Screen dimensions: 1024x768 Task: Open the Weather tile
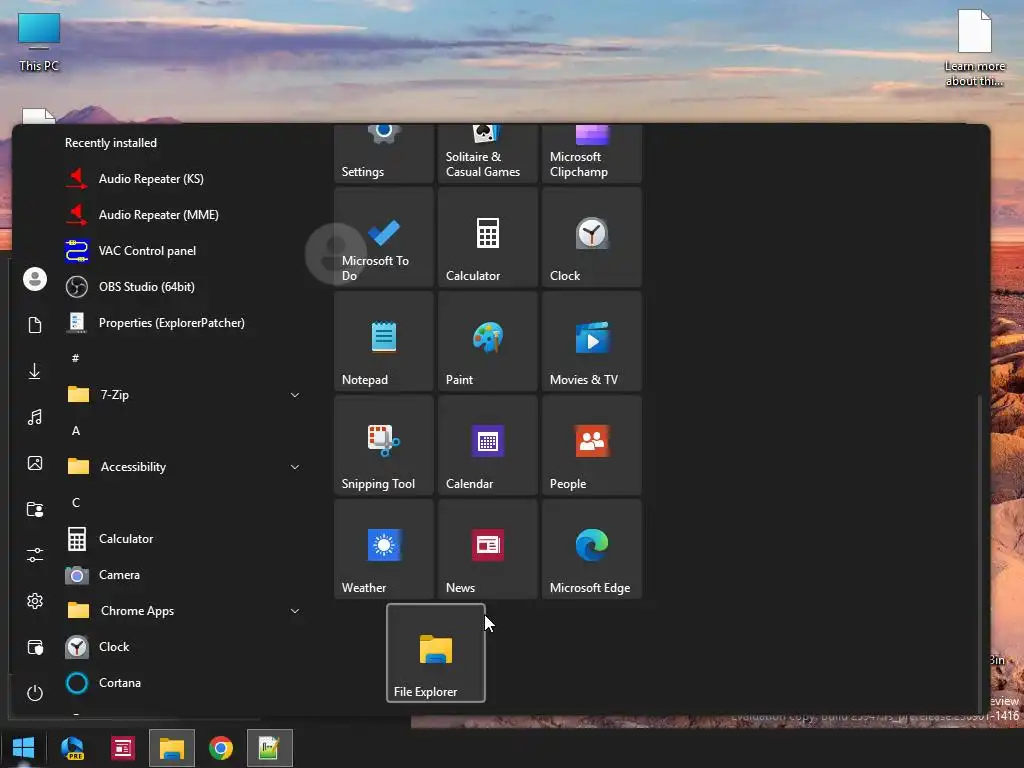pos(384,549)
